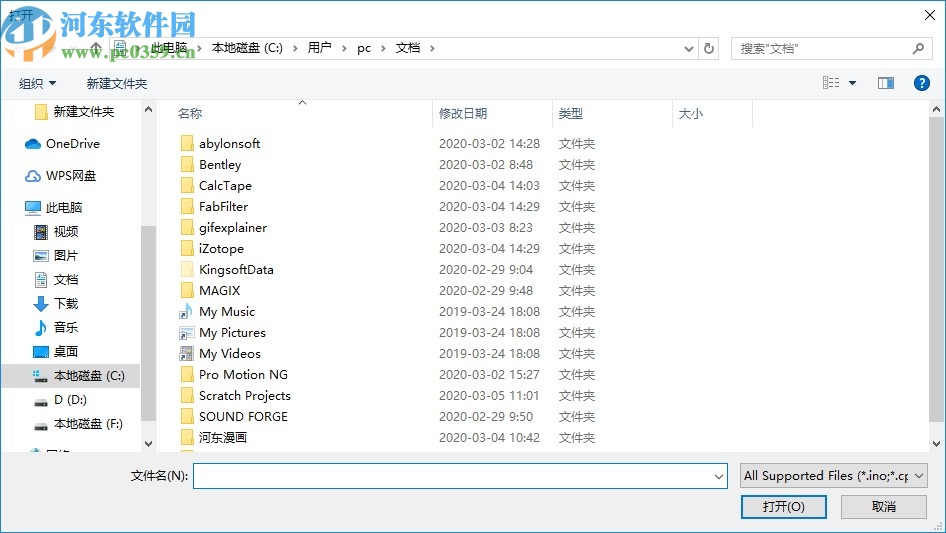Click the search magnifier icon
This screenshot has width=946, height=533.
click(x=918, y=48)
